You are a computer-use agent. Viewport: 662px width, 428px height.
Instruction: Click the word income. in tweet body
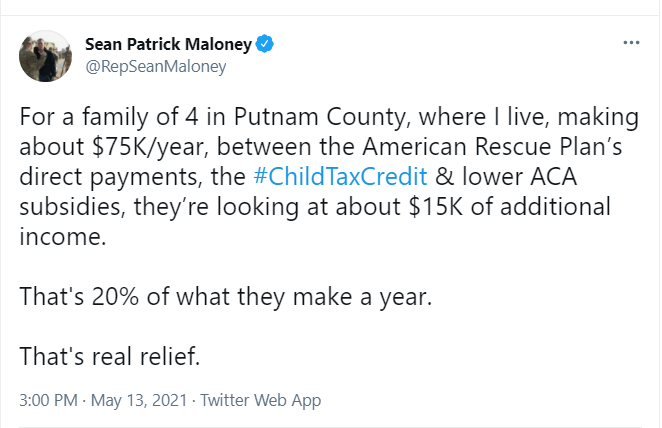point(63,236)
